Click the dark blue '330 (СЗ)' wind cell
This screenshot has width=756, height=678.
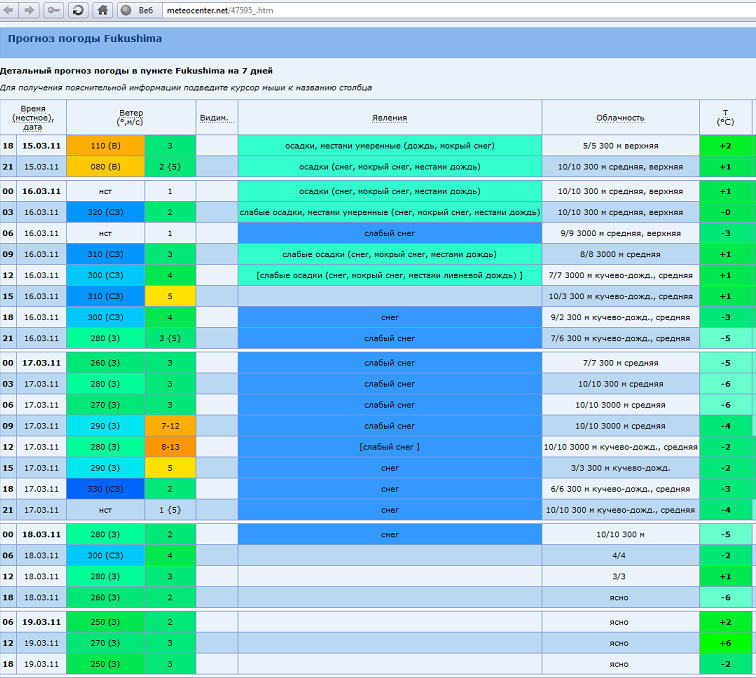coord(105,488)
